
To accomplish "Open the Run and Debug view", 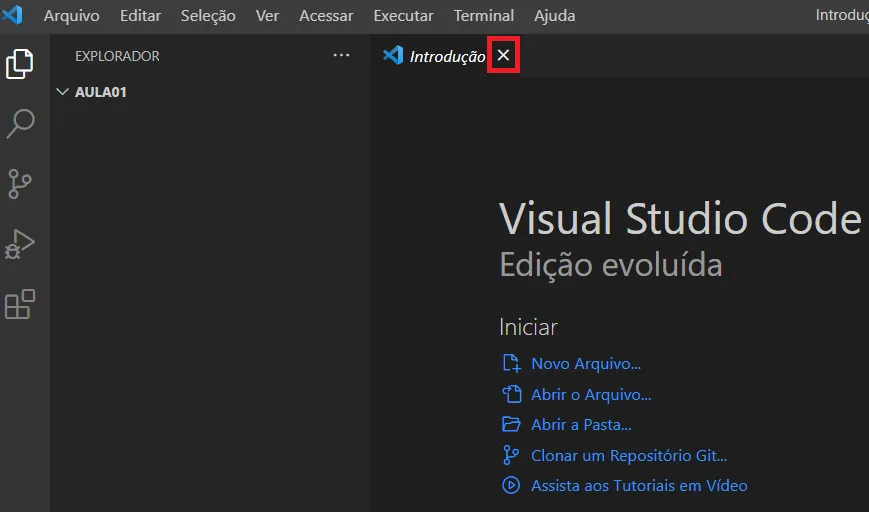I will (20, 244).
